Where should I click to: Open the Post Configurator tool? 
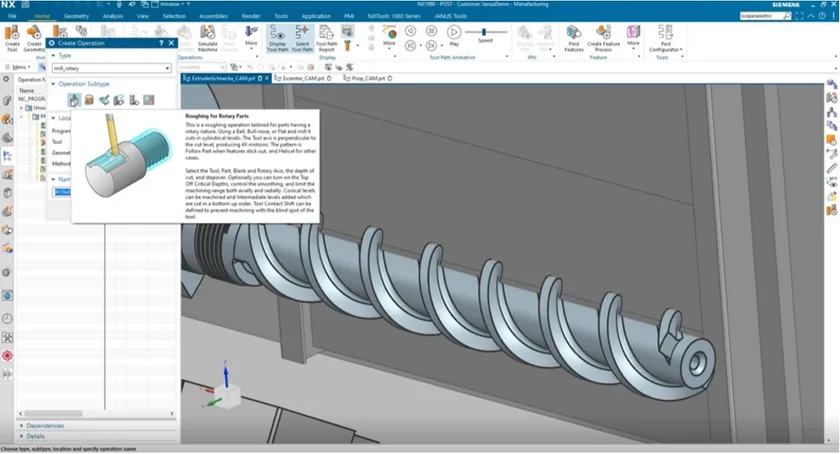665,39
